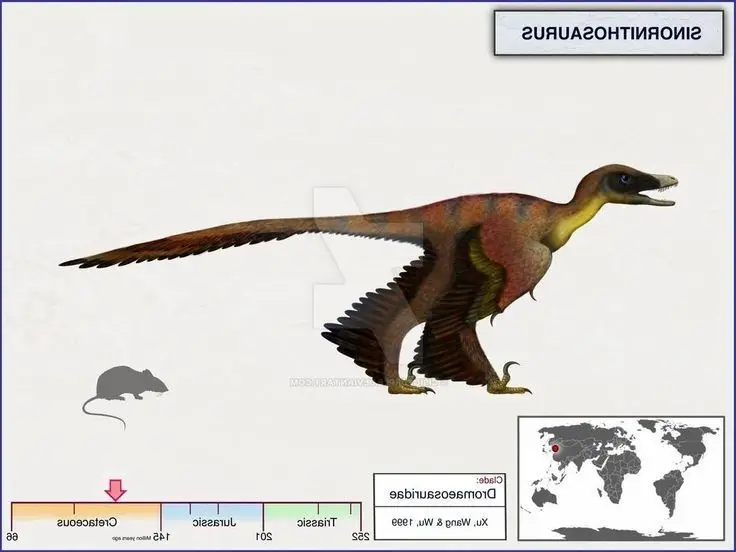Click the Xu, Wang & Wu, 1999 citation

(439, 522)
